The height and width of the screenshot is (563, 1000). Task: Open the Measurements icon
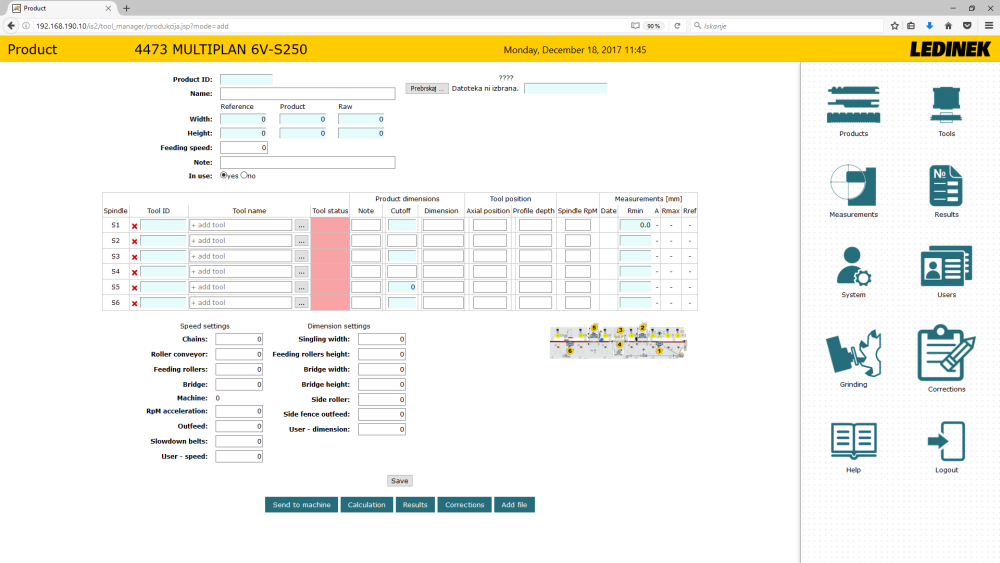(x=853, y=184)
